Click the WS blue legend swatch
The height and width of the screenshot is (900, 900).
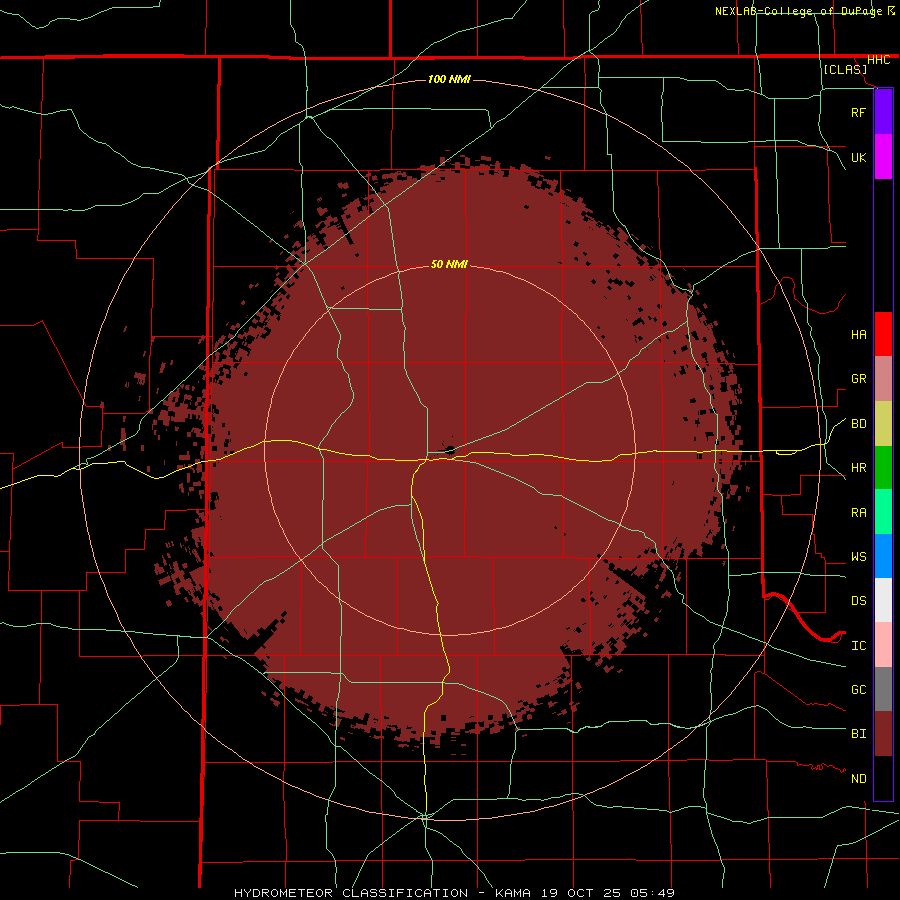coord(883,556)
